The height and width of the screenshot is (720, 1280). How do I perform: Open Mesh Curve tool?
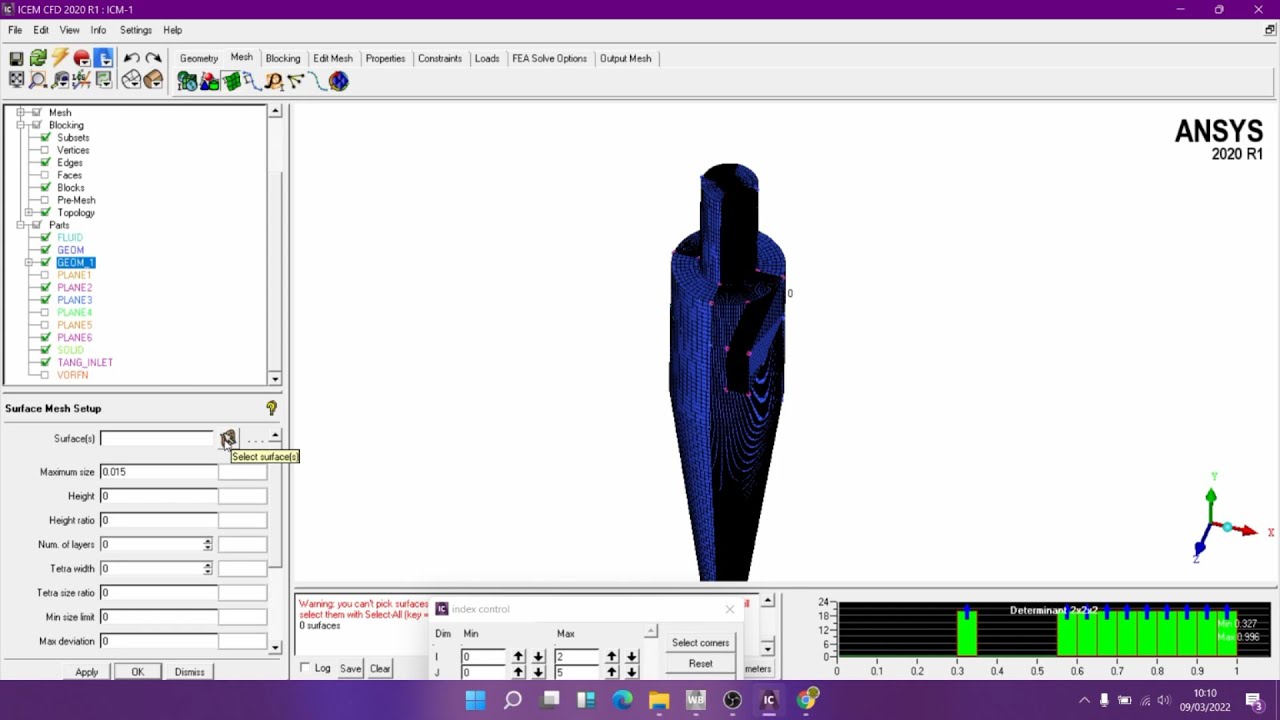(x=317, y=82)
